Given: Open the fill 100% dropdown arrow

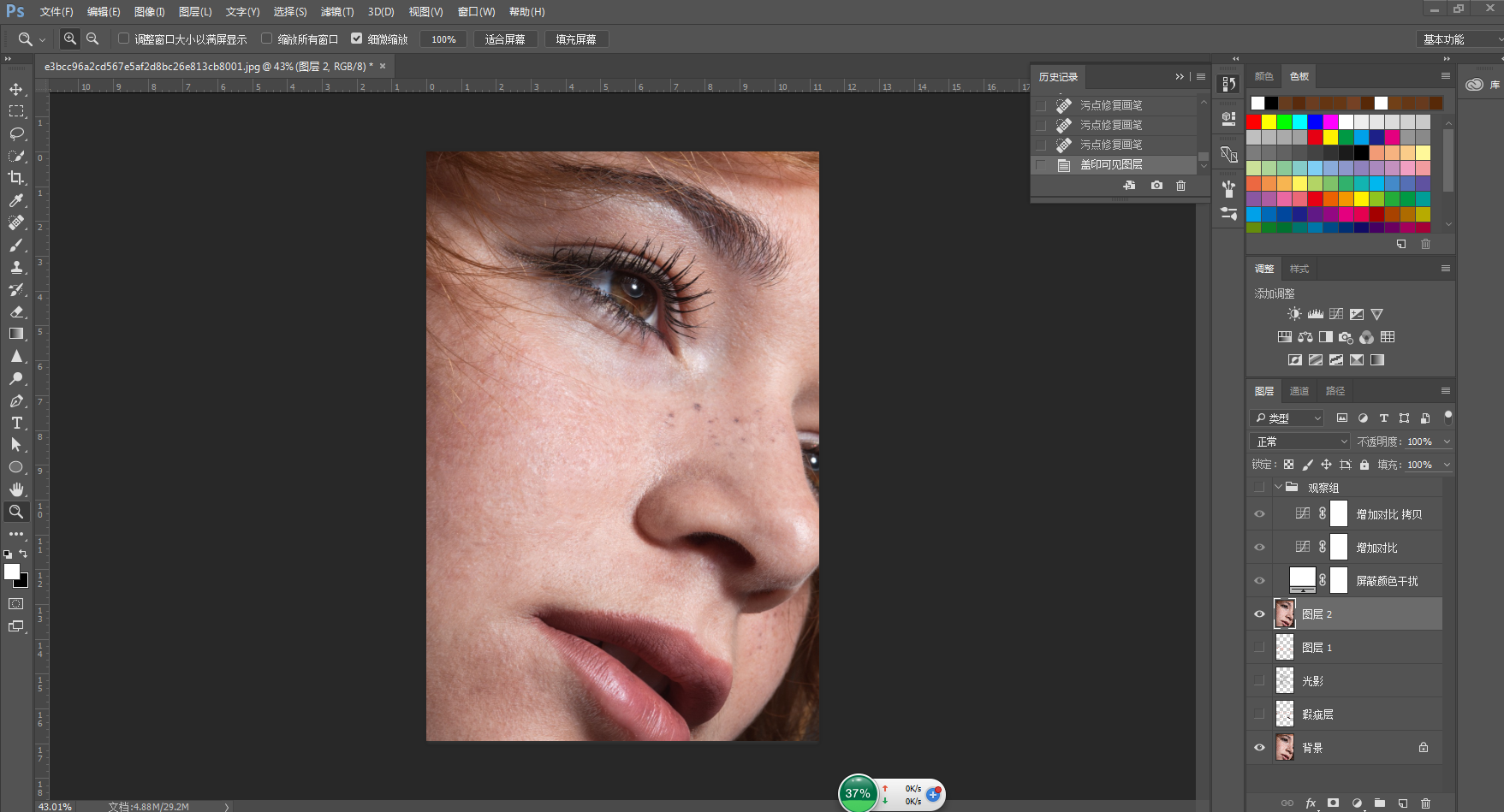Looking at the screenshot, I should point(1447,465).
